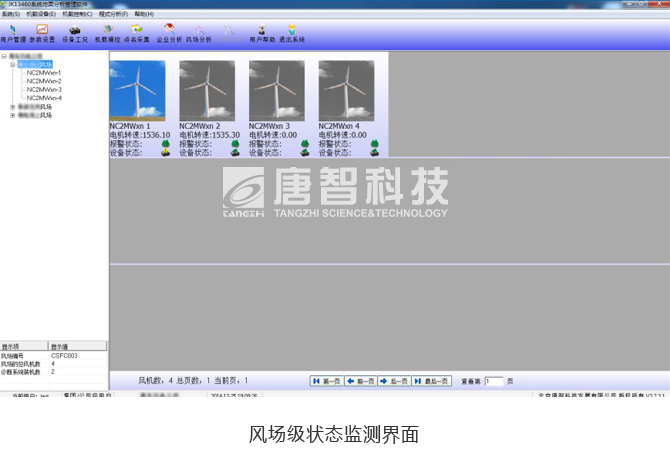The width and height of the screenshot is (670, 450).
Task: Click the value 2 in the property table
Action: click(53, 372)
